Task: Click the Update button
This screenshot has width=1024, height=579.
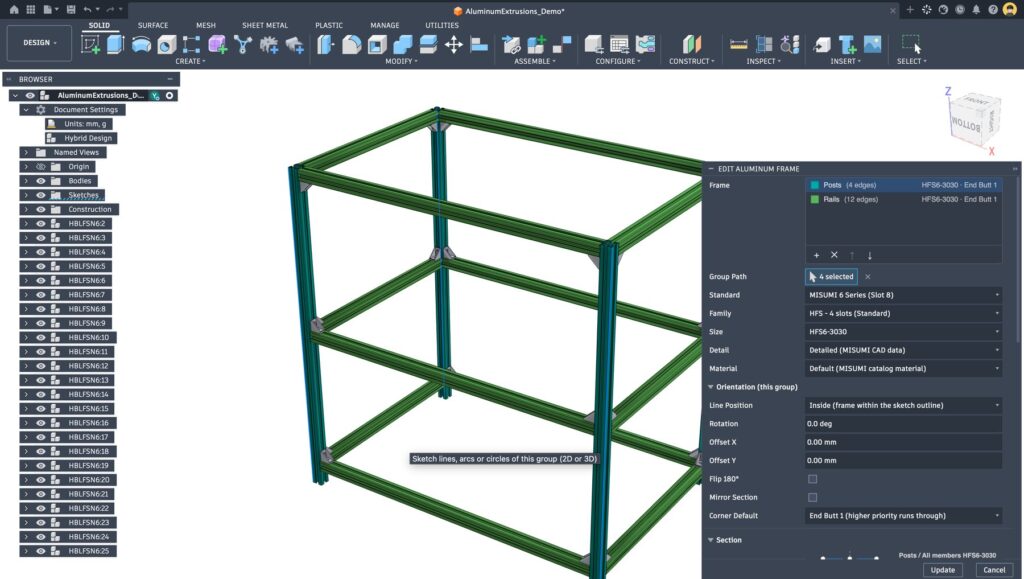Action: pos(942,570)
